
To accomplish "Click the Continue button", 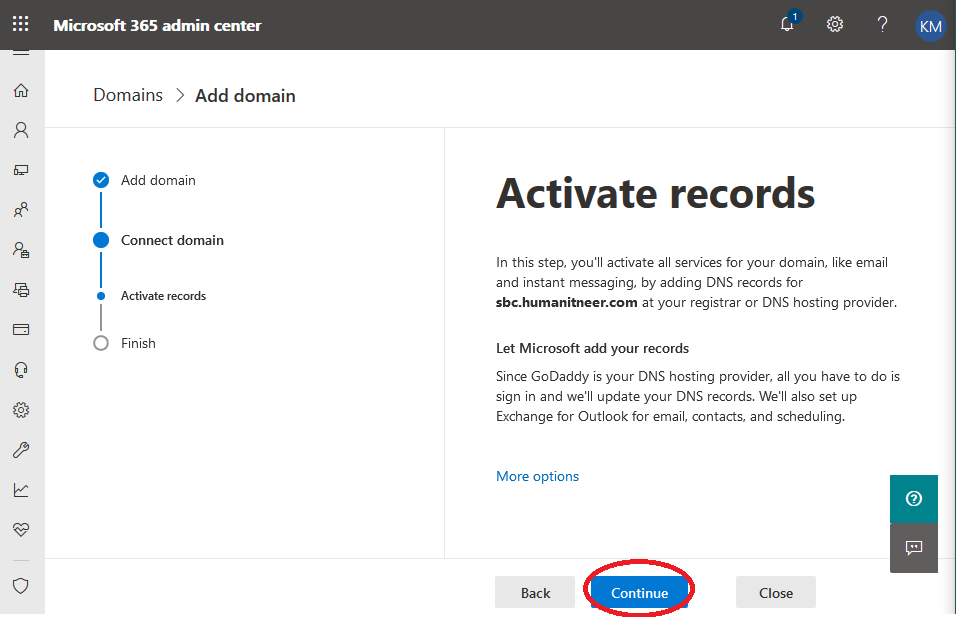I will (640, 593).
